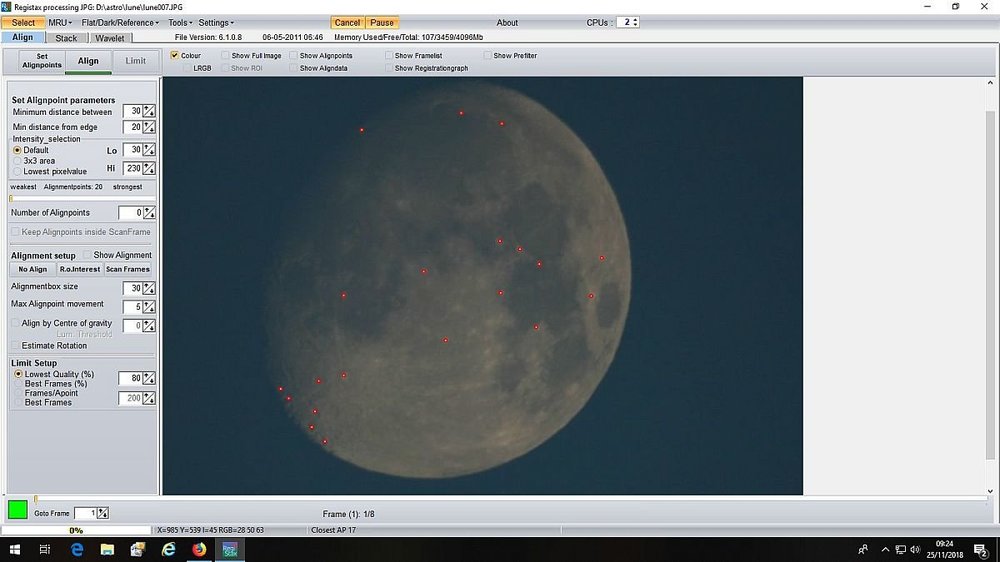1000x562 pixels.
Task: Open the About menu item
Action: click(507, 22)
